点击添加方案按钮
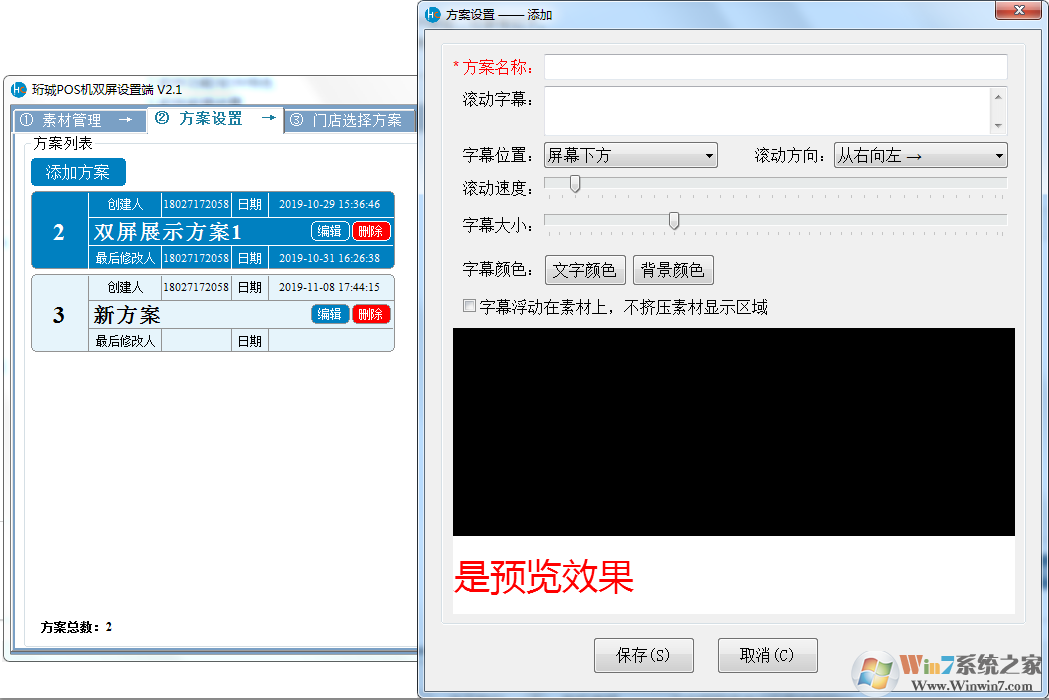The width and height of the screenshot is (1049, 700). point(78,171)
